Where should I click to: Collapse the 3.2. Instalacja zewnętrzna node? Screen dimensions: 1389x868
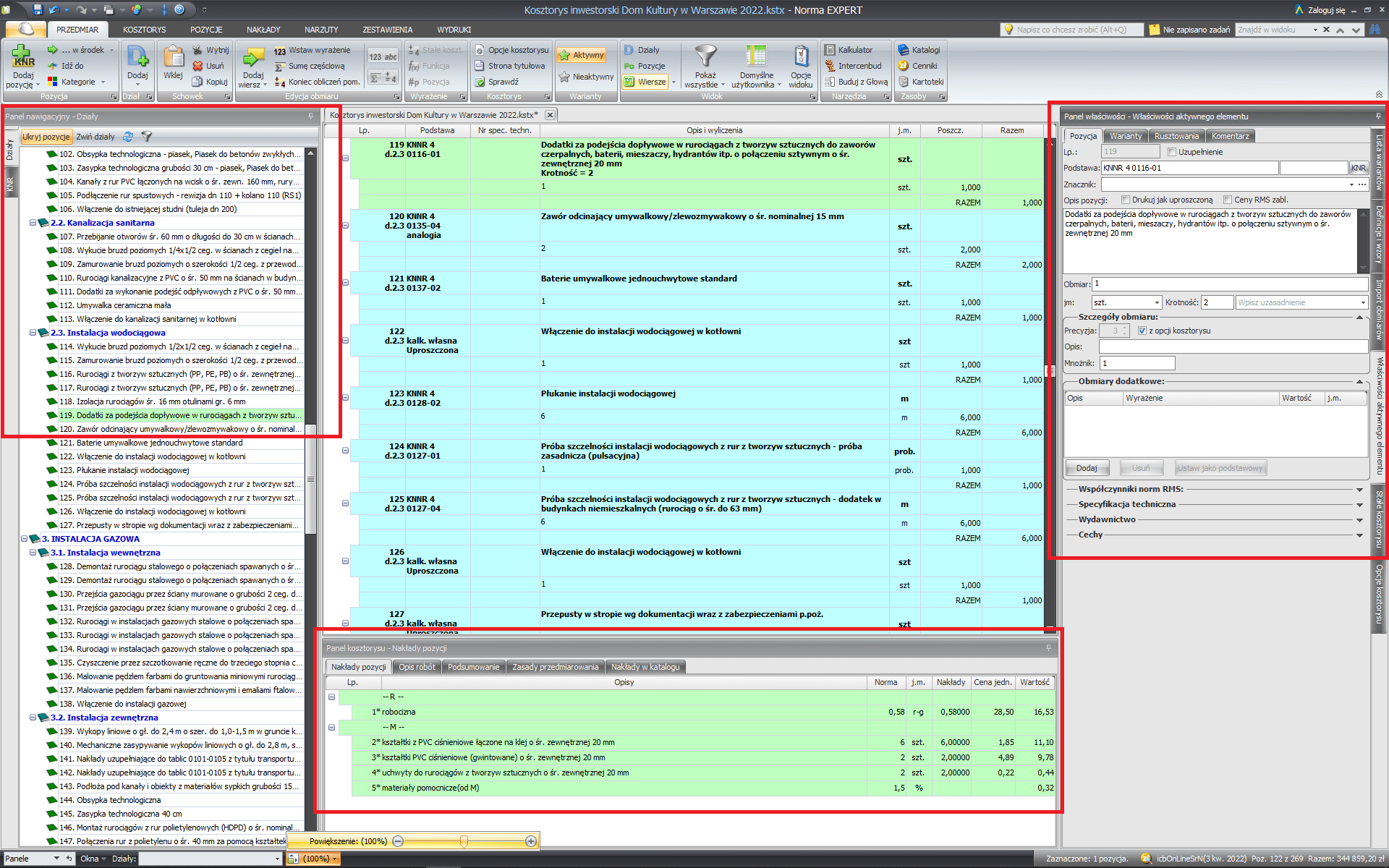point(33,718)
